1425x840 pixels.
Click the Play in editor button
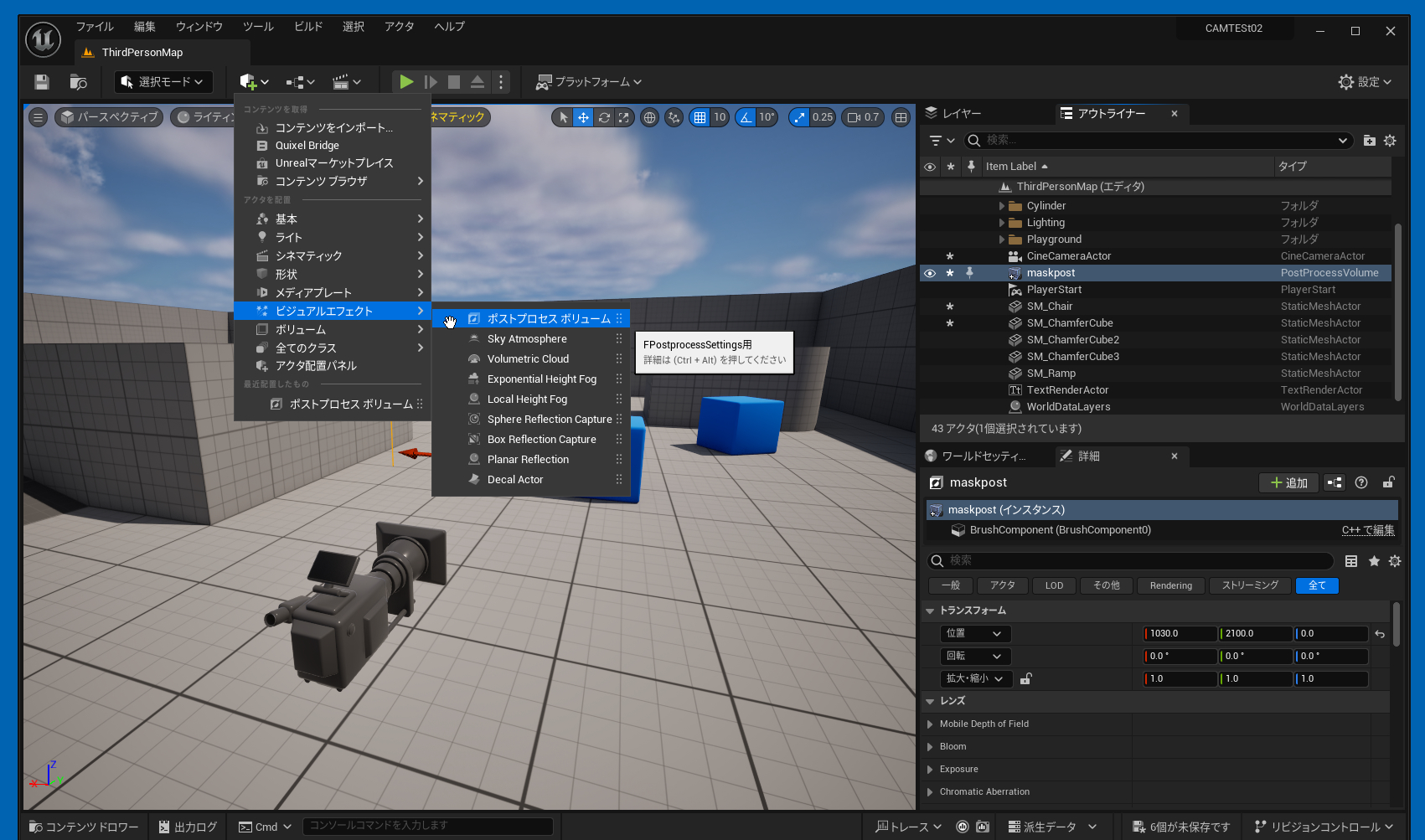coord(406,81)
